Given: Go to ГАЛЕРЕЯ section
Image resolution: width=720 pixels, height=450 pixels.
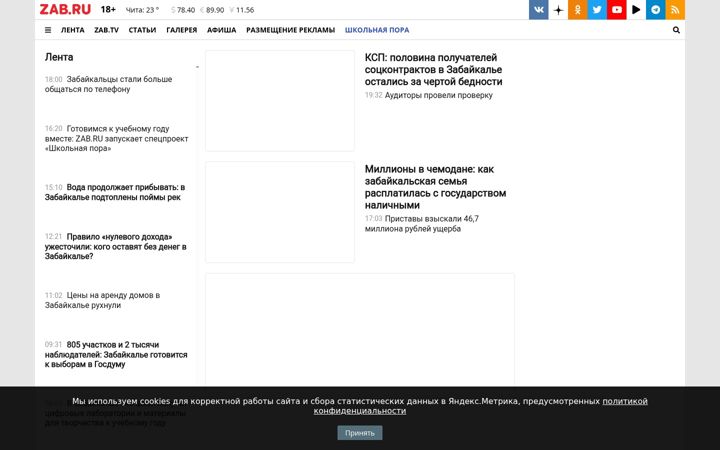Looking at the screenshot, I should 181,30.
